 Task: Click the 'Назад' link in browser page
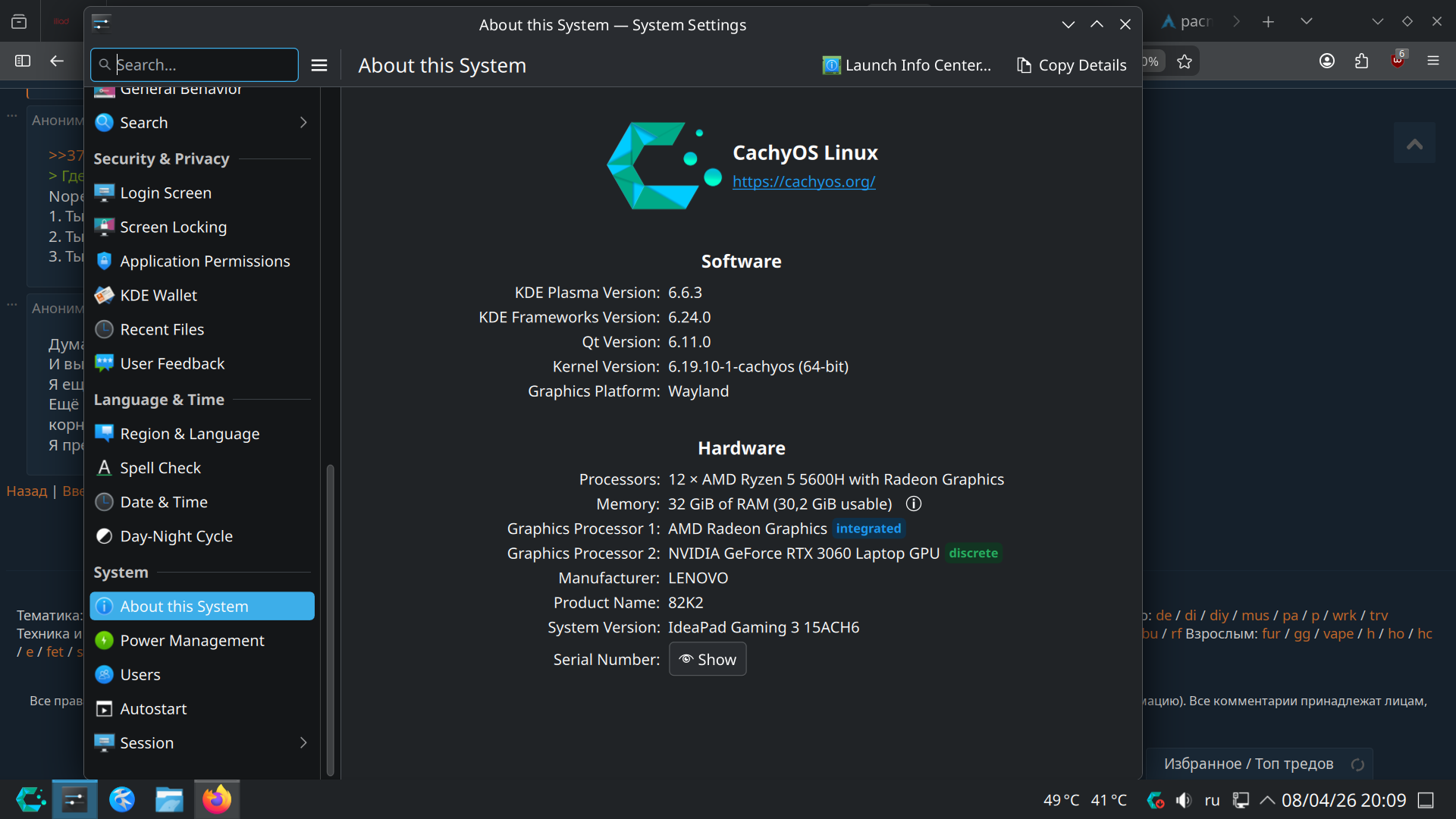pyautogui.click(x=27, y=491)
